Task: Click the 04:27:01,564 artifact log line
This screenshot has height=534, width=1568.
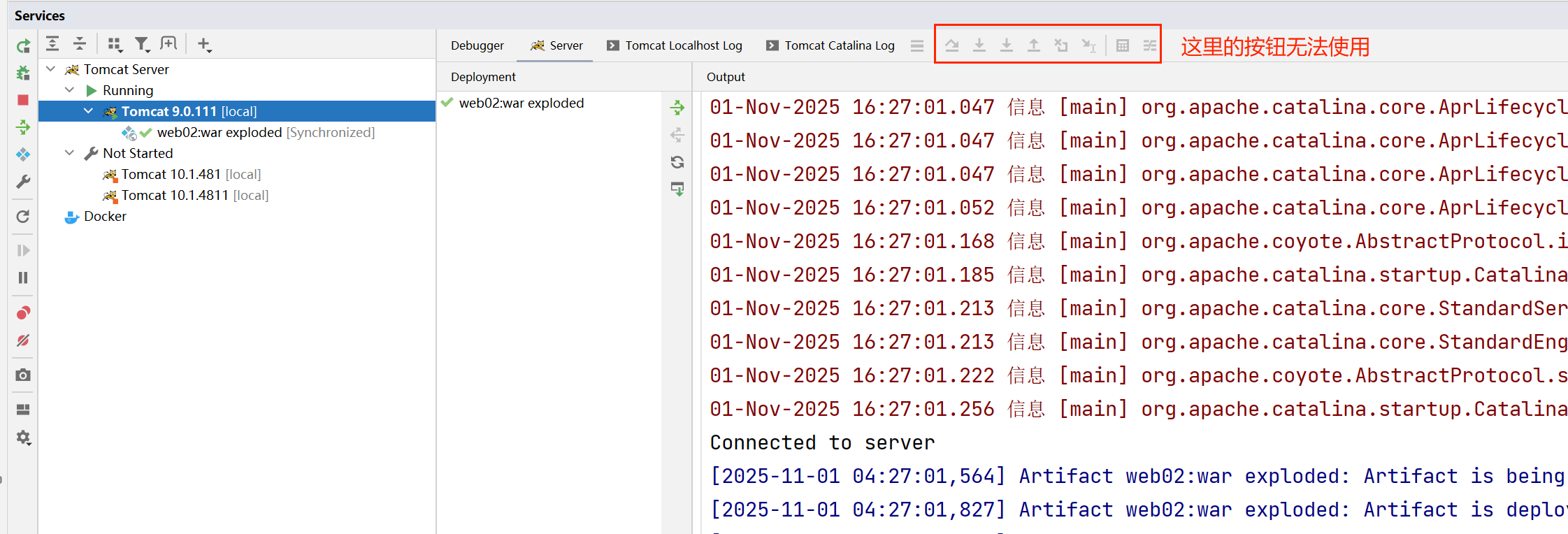Action: coord(1139,476)
